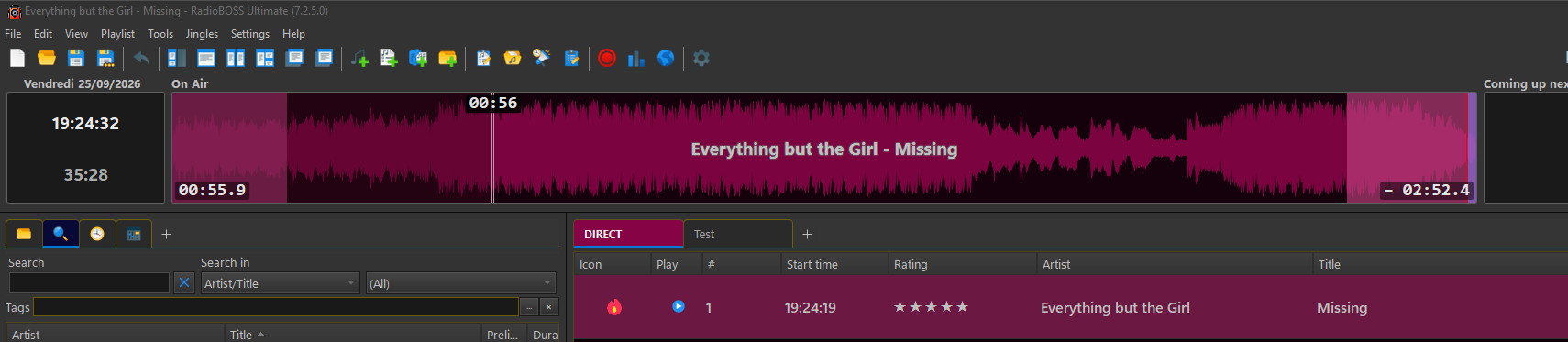This screenshot has height=342, width=1568.
Task: Select the magnifier search tab
Action: tap(61, 234)
